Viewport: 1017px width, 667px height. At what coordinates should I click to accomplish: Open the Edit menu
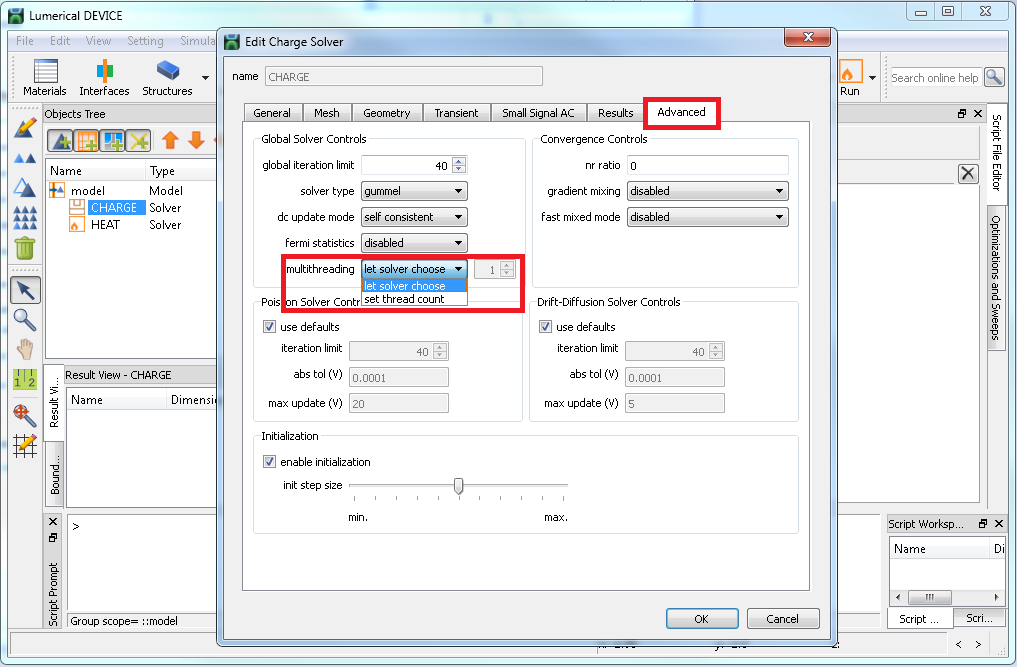(60, 41)
